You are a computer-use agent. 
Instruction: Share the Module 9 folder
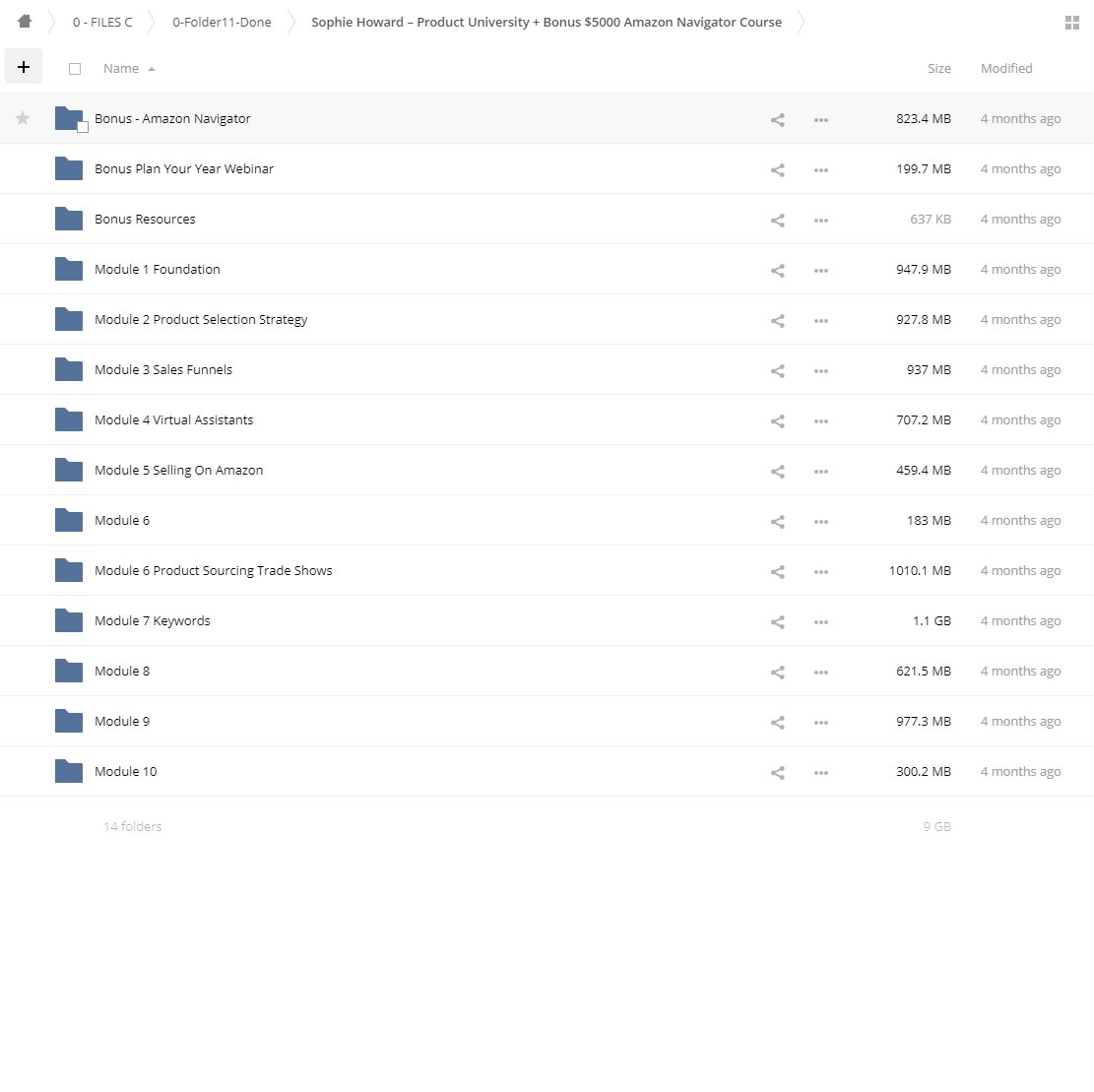[x=777, y=723]
